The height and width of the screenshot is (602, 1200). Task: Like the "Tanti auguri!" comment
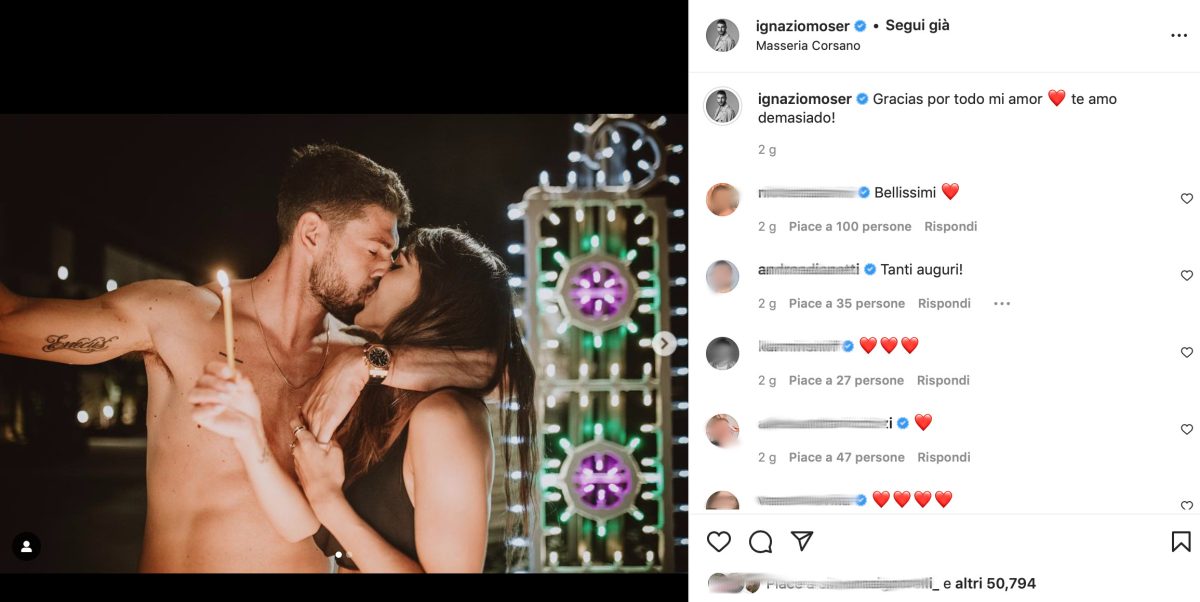coord(1187,276)
